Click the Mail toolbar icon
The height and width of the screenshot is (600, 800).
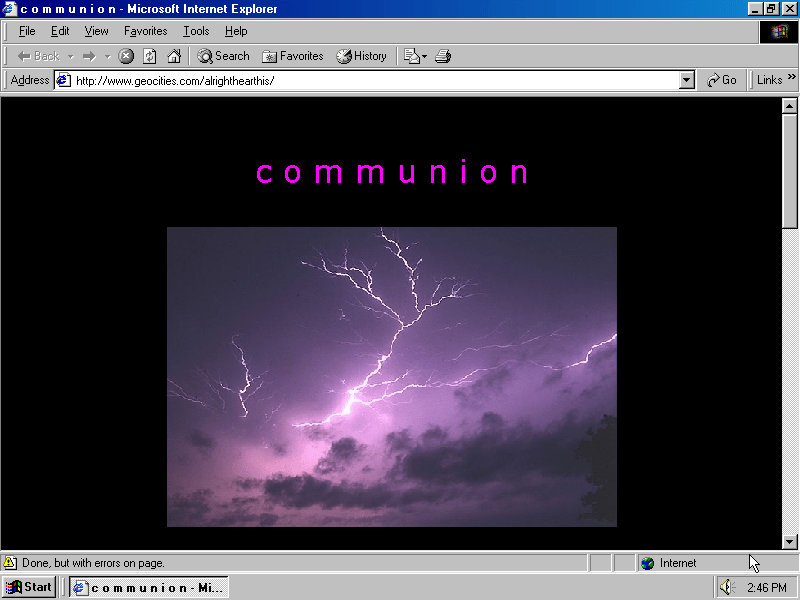coord(411,56)
